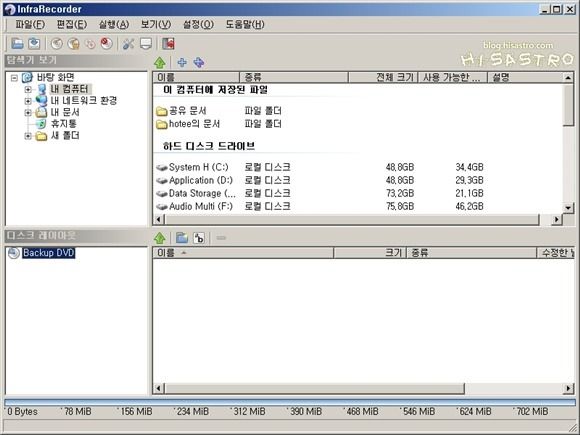Open configuration with the tools icon

coord(128,44)
